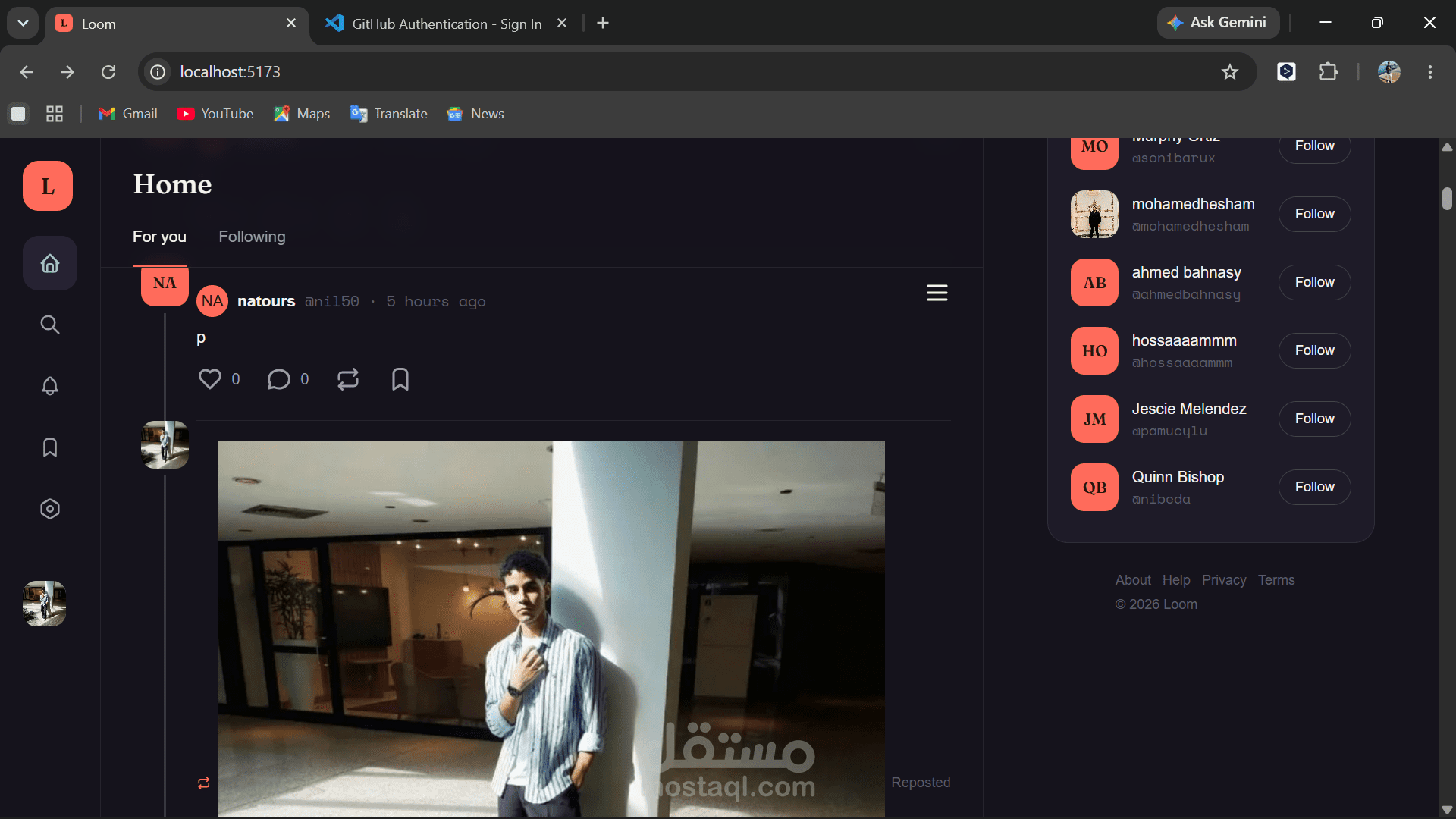Click the scrollbar up arrow

(1447, 147)
